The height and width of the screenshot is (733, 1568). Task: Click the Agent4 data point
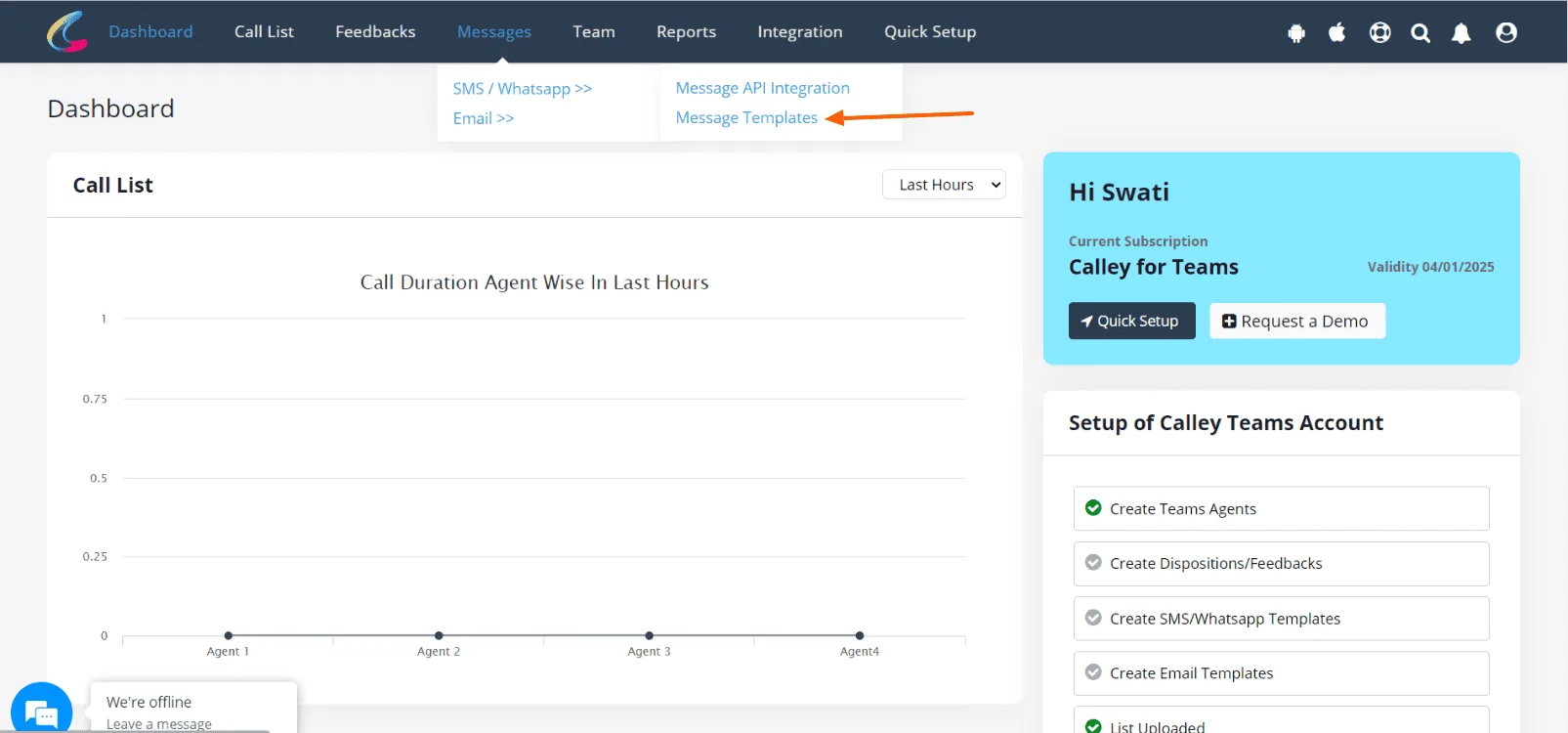[x=860, y=635]
